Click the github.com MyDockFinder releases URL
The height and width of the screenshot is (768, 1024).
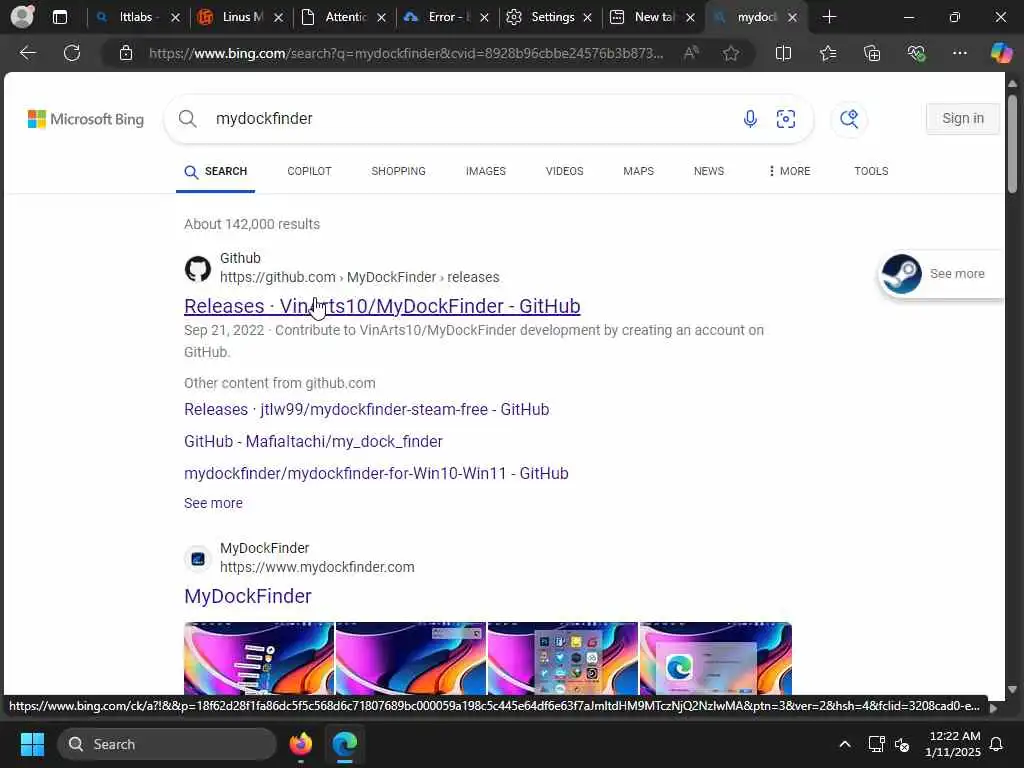(x=359, y=277)
